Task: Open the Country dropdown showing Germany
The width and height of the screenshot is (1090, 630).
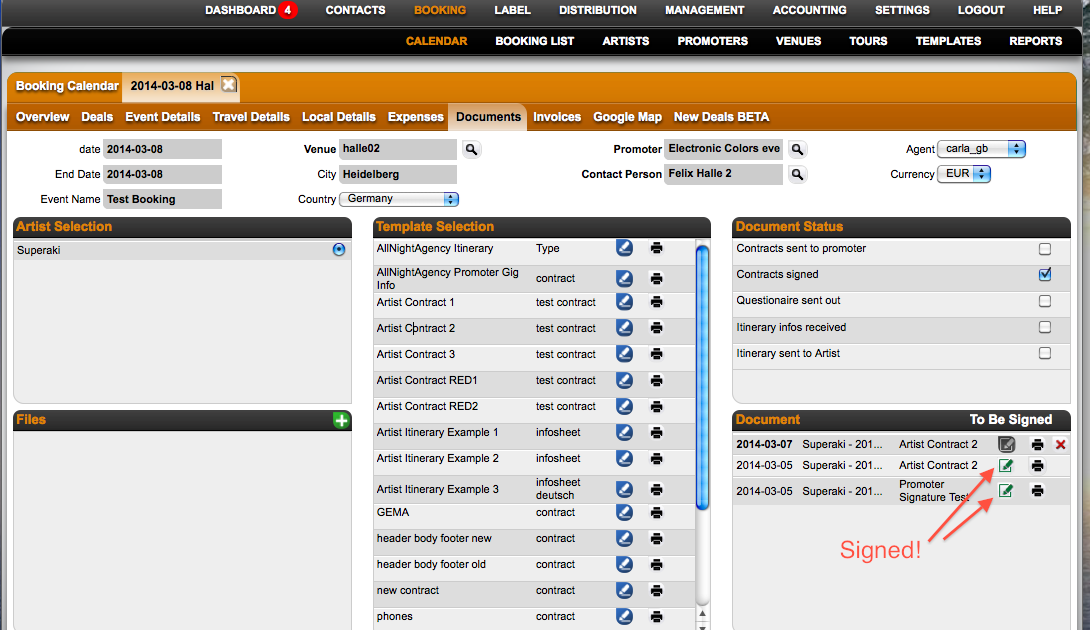Action: point(400,199)
